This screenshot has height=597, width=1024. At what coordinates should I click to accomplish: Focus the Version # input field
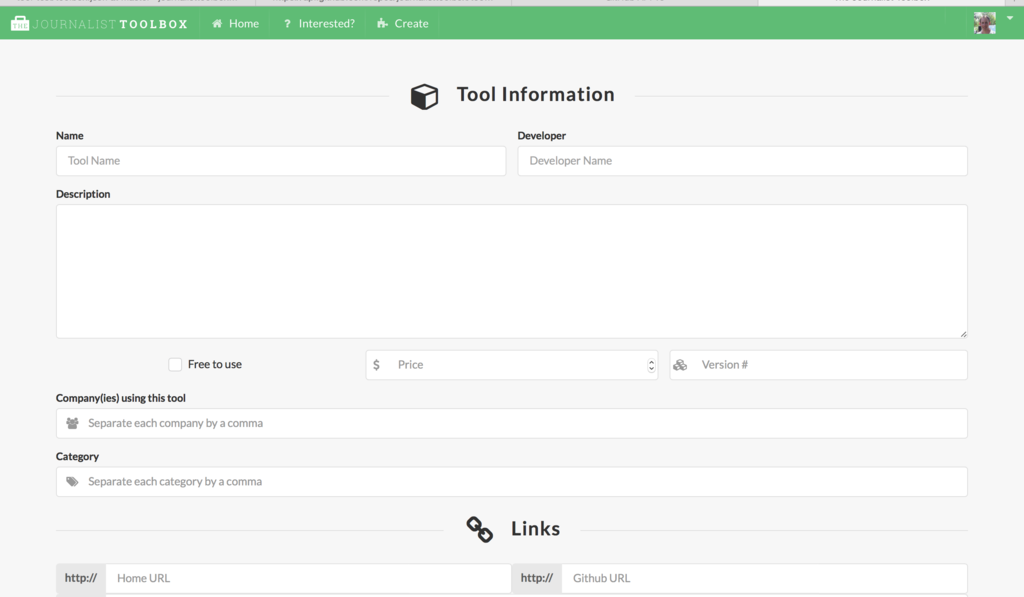[818, 365]
